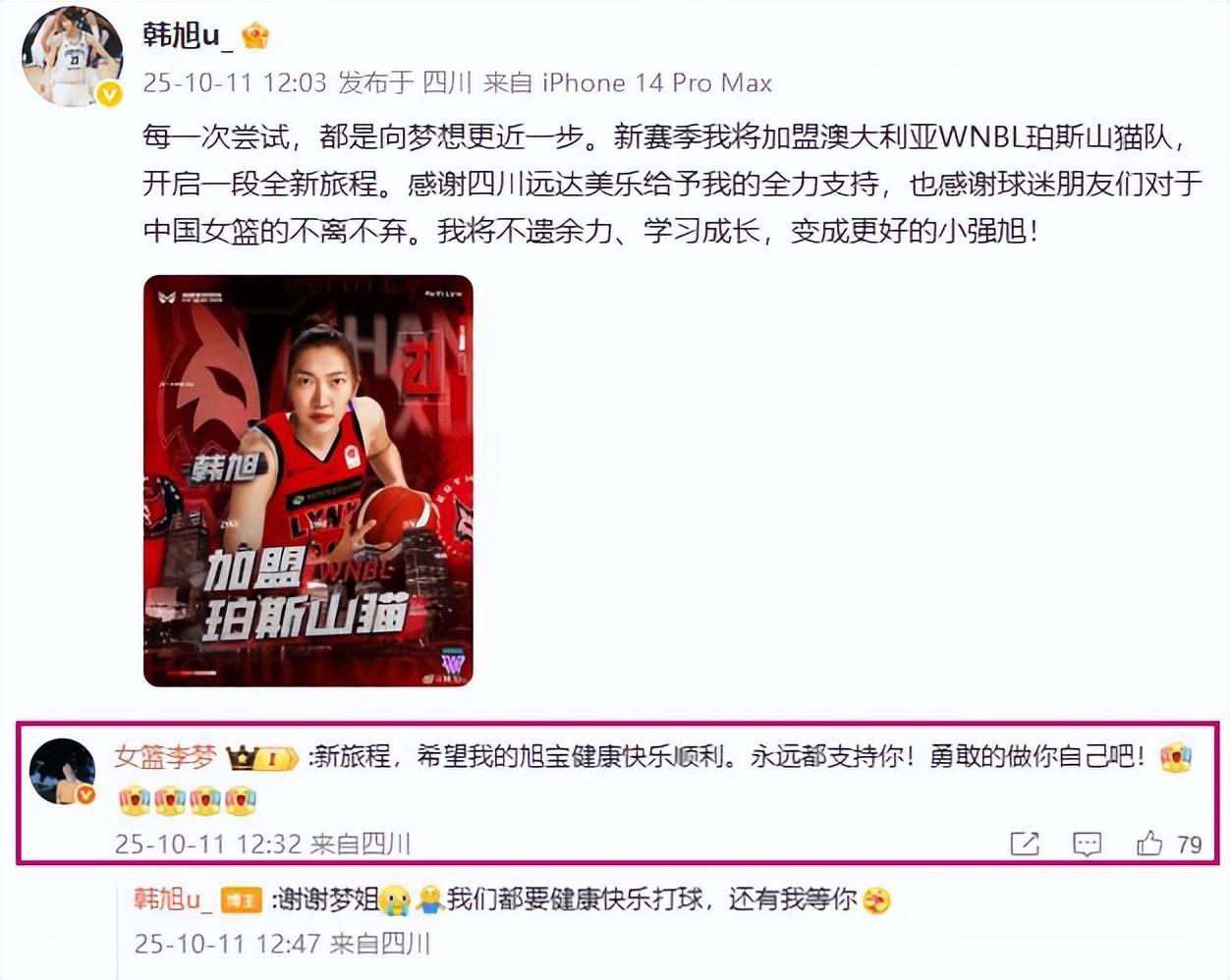This screenshot has height=980, width=1230.
Task: Click the share icon on 女篮李梦's comment
Action: pyautogui.click(x=1024, y=844)
